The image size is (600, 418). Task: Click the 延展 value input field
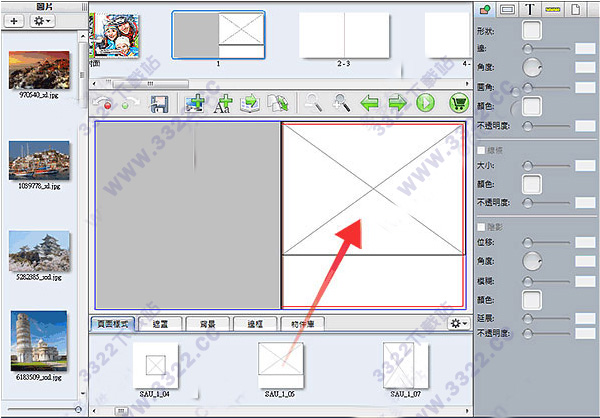(585, 318)
